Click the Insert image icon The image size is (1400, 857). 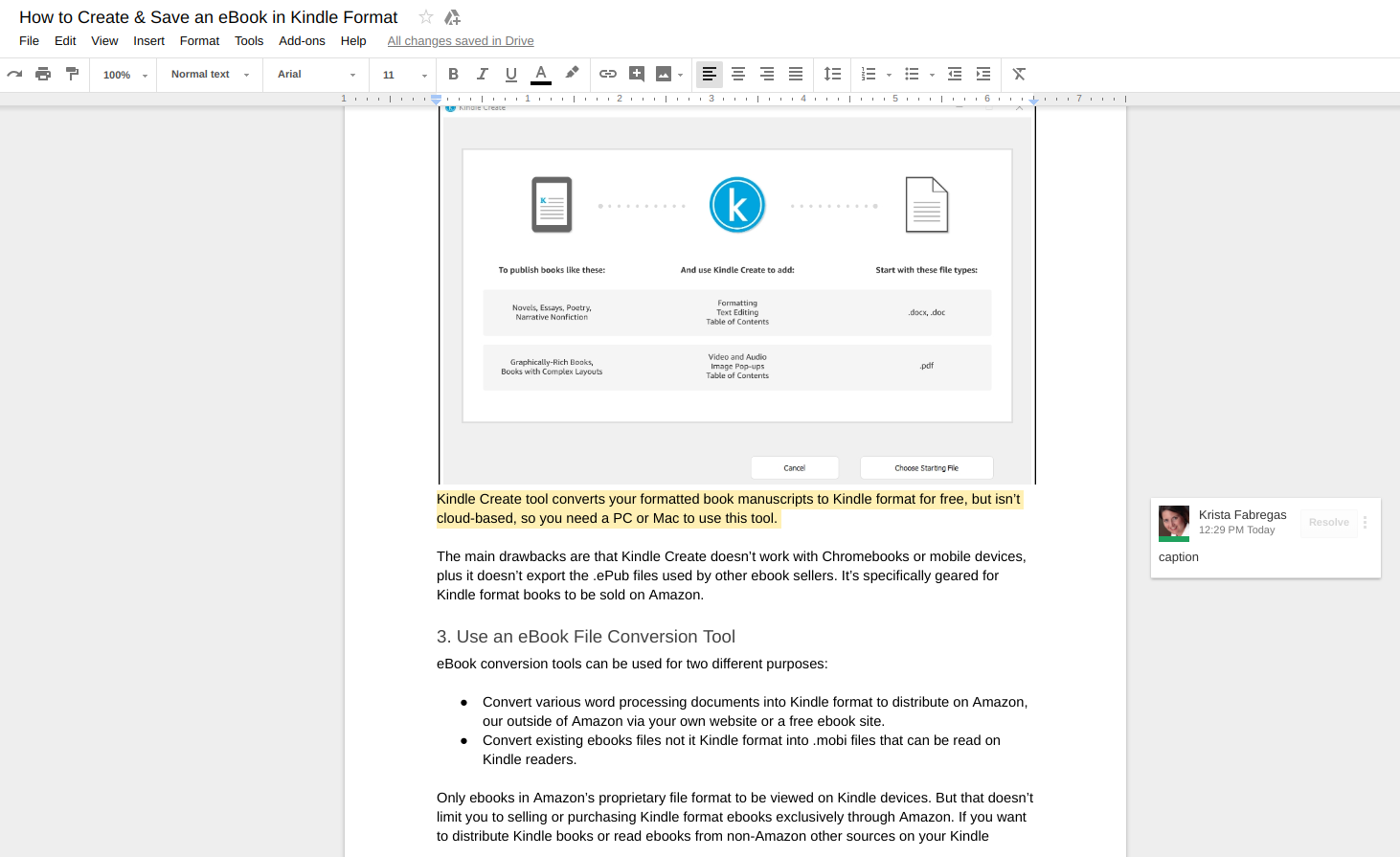click(x=665, y=74)
